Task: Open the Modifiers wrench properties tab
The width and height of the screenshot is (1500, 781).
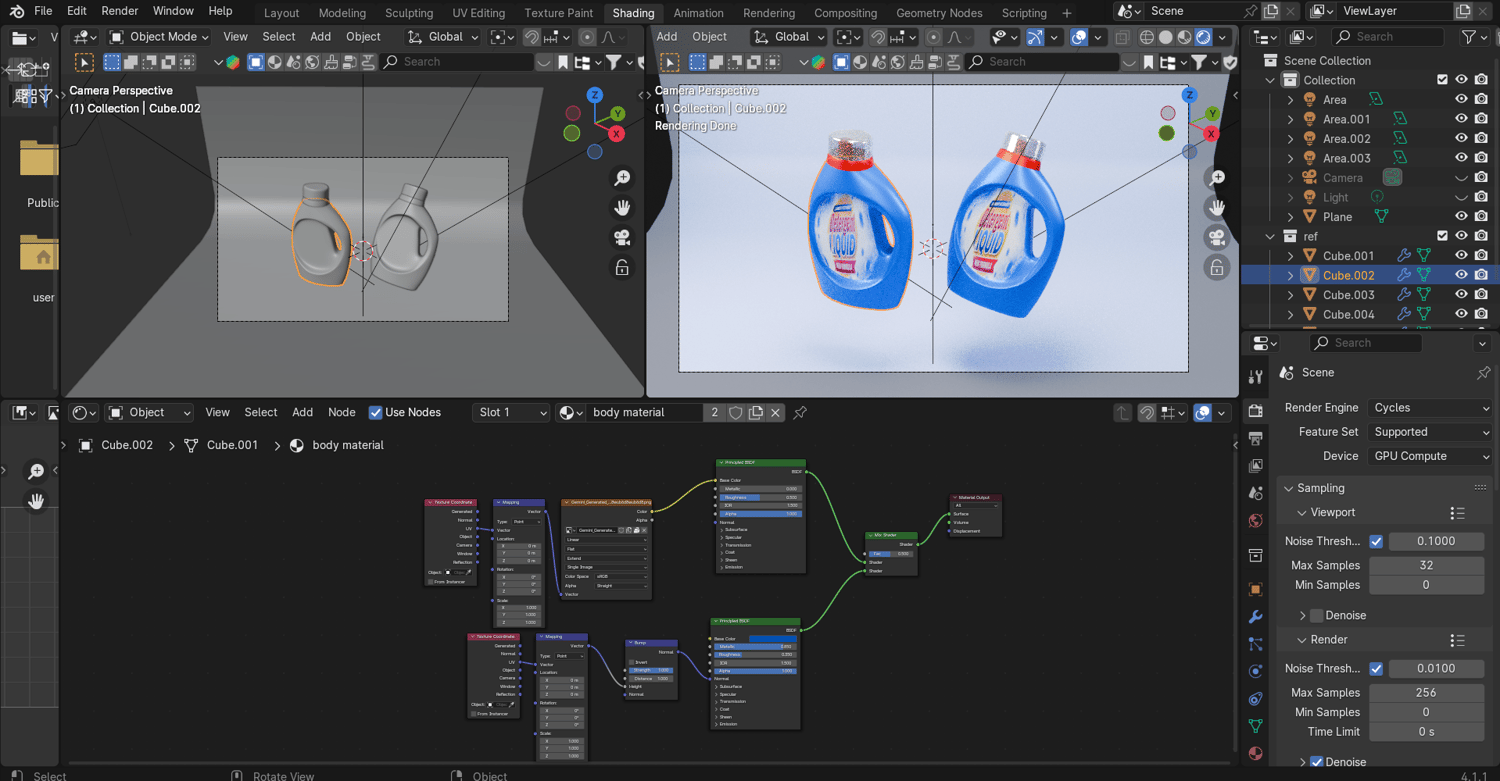Action: point(1256,617)
